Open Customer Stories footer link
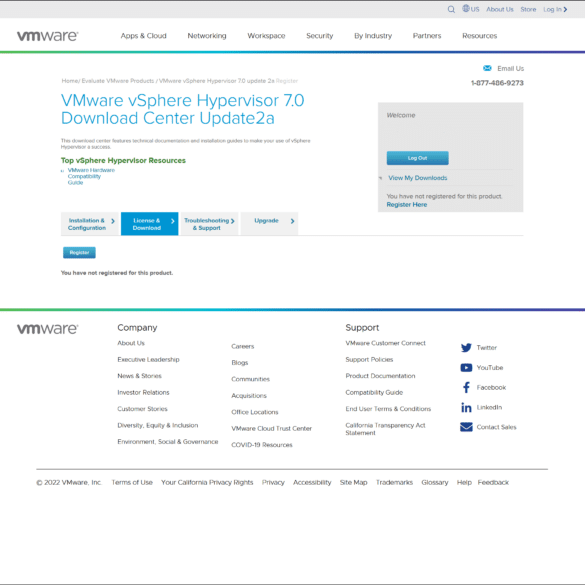The height and width of the screenshot is (585, 585). tap(142, 409)
